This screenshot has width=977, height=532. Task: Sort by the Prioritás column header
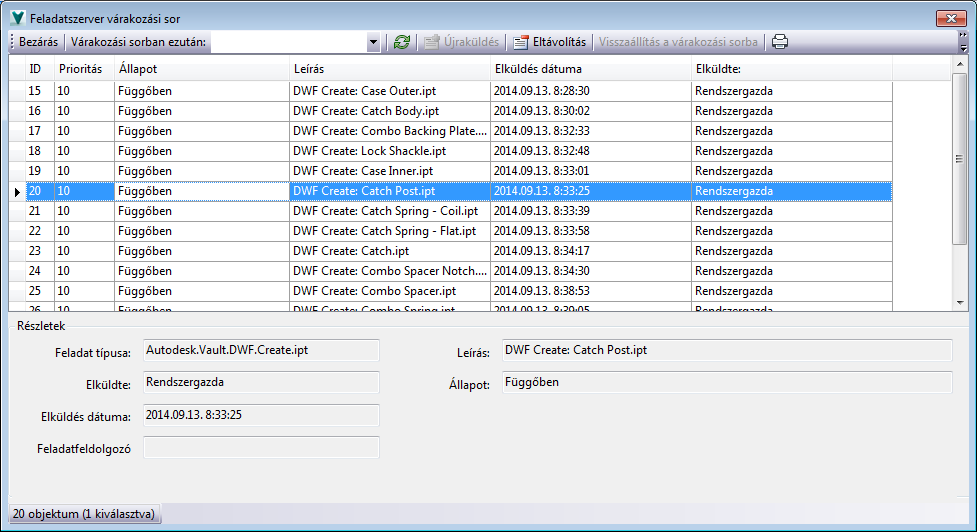coord(84,69)
